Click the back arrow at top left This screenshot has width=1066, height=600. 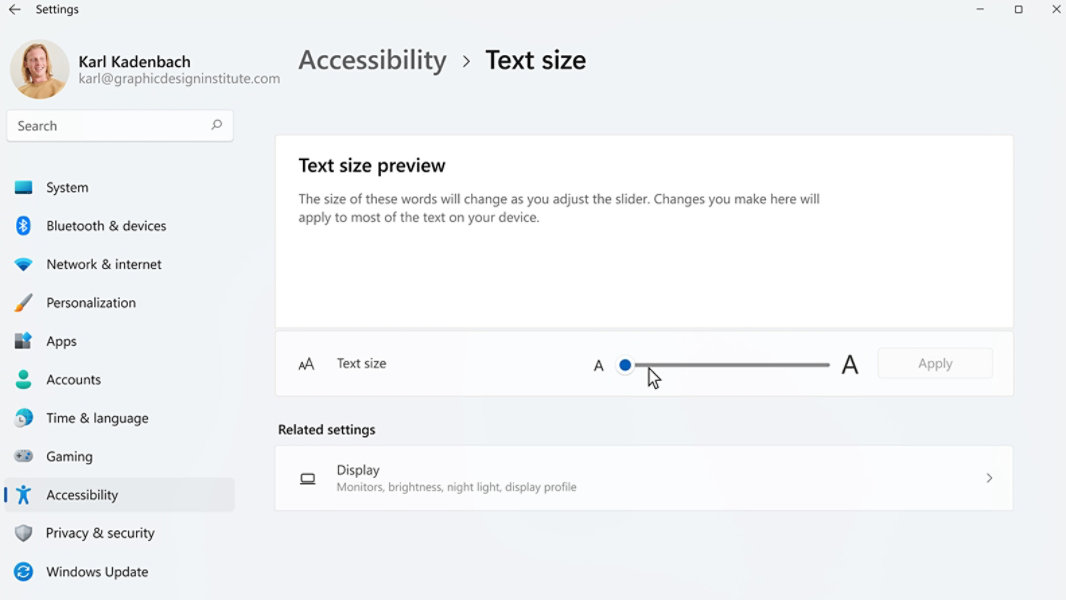[14, 9]
